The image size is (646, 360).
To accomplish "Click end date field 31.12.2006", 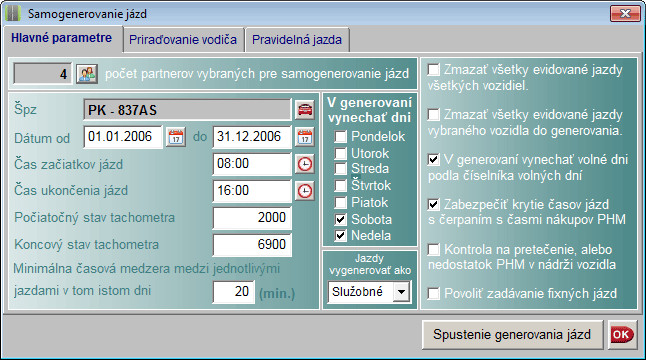I will [252, 137].
